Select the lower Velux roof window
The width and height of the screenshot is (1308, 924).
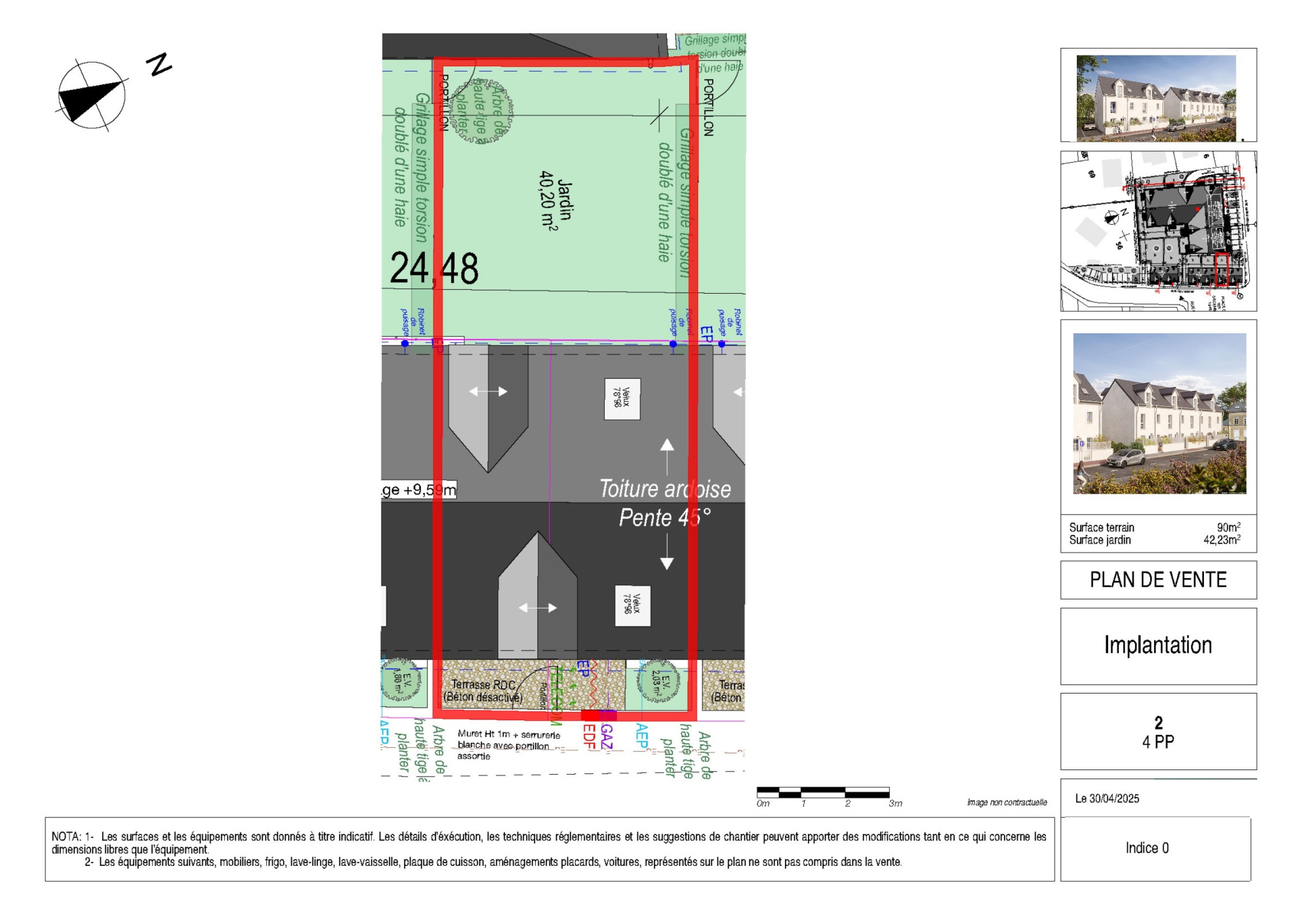point(632,605)
